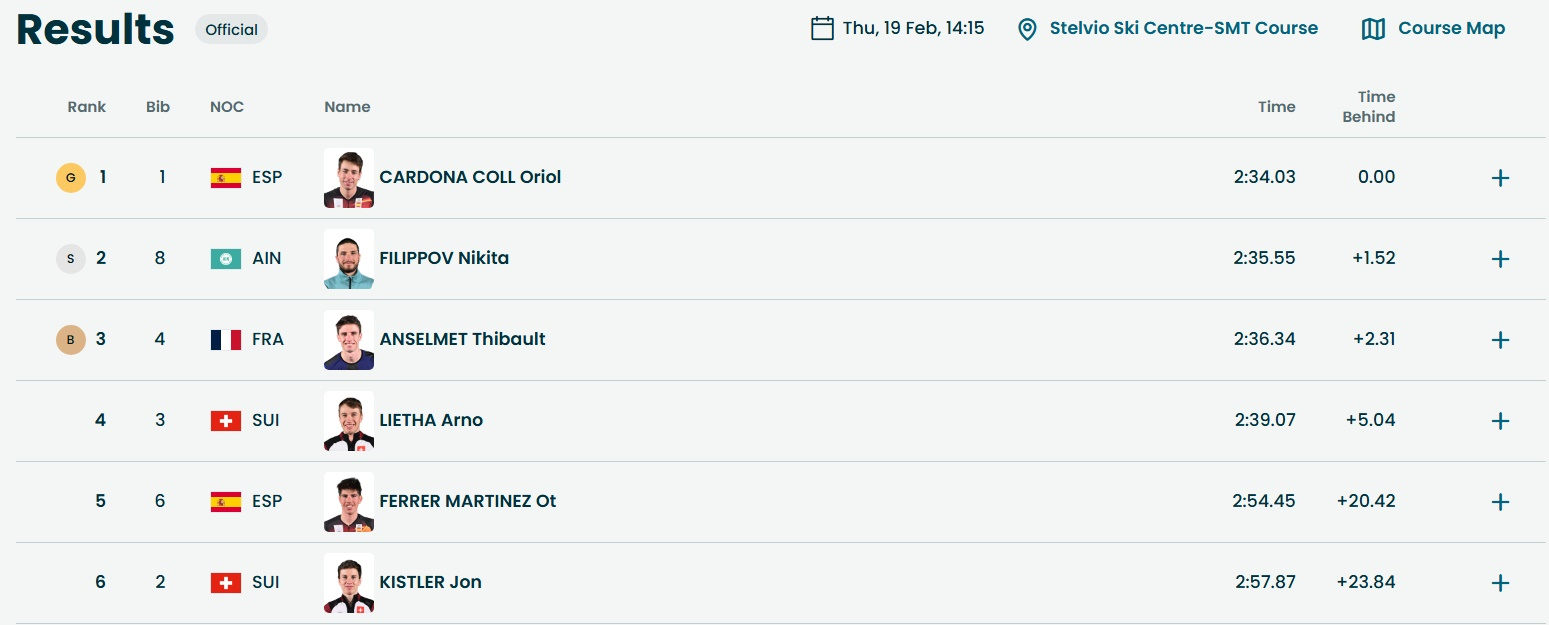1549x625 pixels.
Task: Click the calendar icon beside the date
Action: (x=822, y=28)
